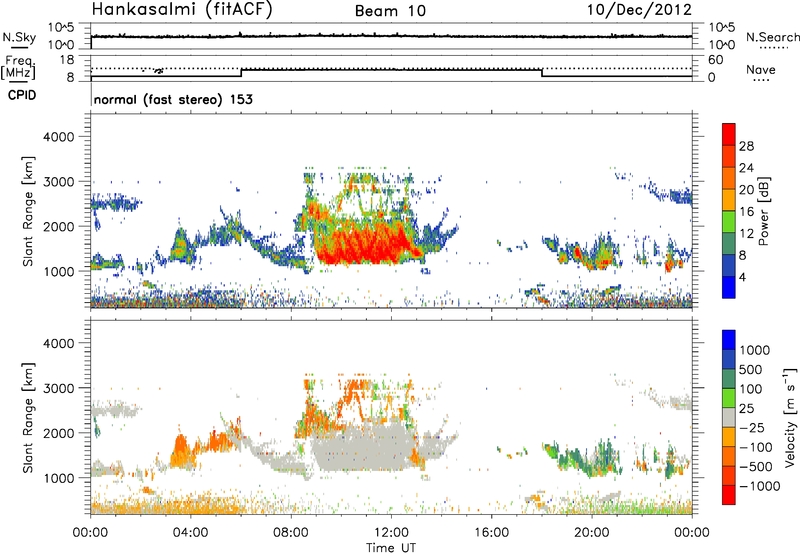This screenshot has height=554, width=800.
Task: Click the "1000" tick in the power panel
Action: (59, 271)
